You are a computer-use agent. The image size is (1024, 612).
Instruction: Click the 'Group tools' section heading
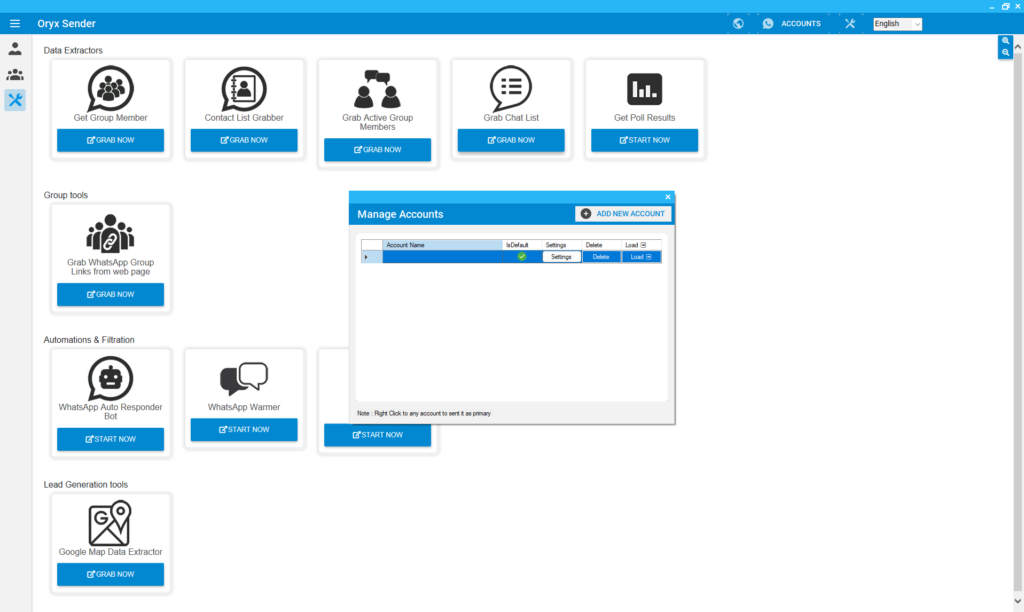(x=65, y=195)
